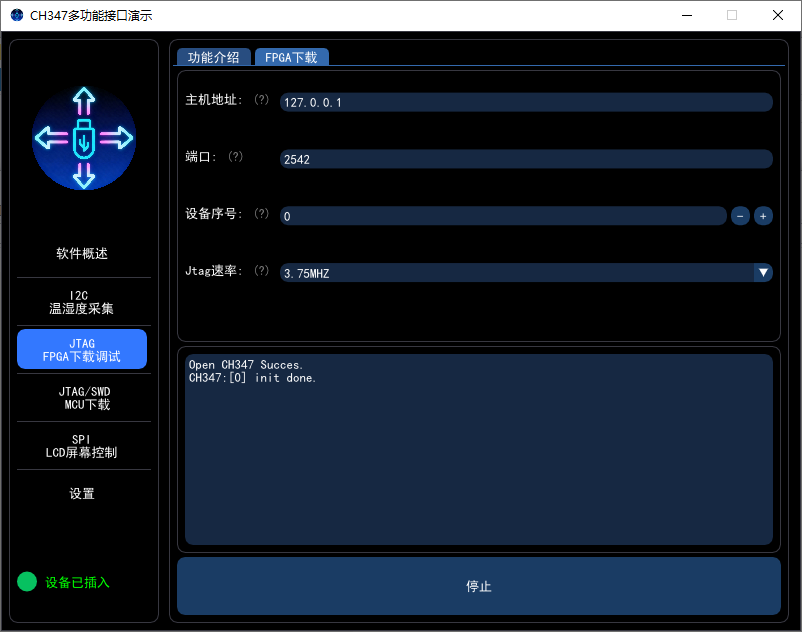The height and width of the screenshot is (632, 802).
Task: Open the 设置 sidebar page
Action: click(82, 493)
